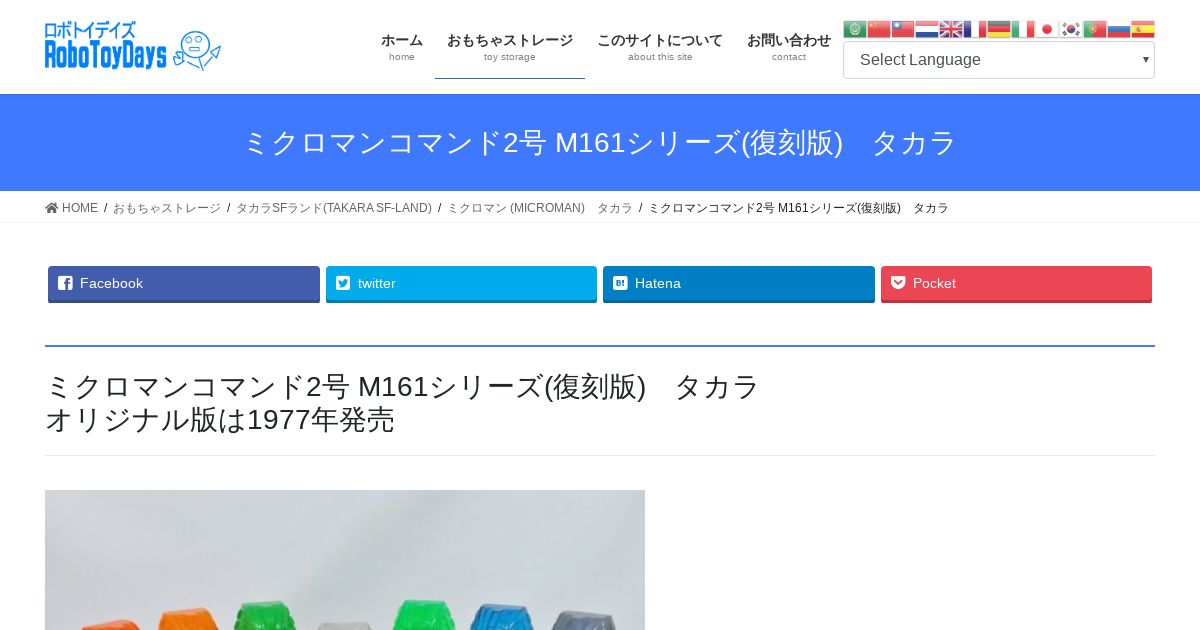Share the page on Facebook
The image size is (1200, 630).
(184, 284)
